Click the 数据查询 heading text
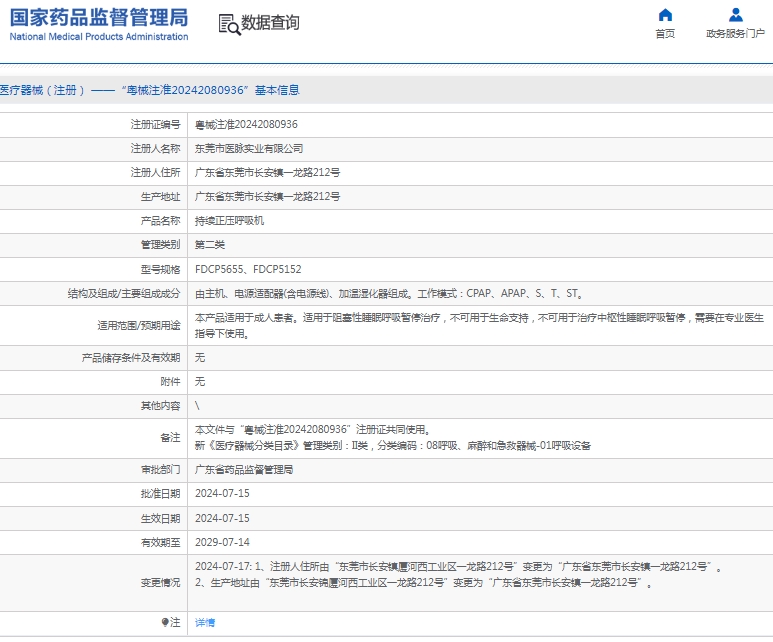Screen dimensions: 773x642 coord(270,23)
